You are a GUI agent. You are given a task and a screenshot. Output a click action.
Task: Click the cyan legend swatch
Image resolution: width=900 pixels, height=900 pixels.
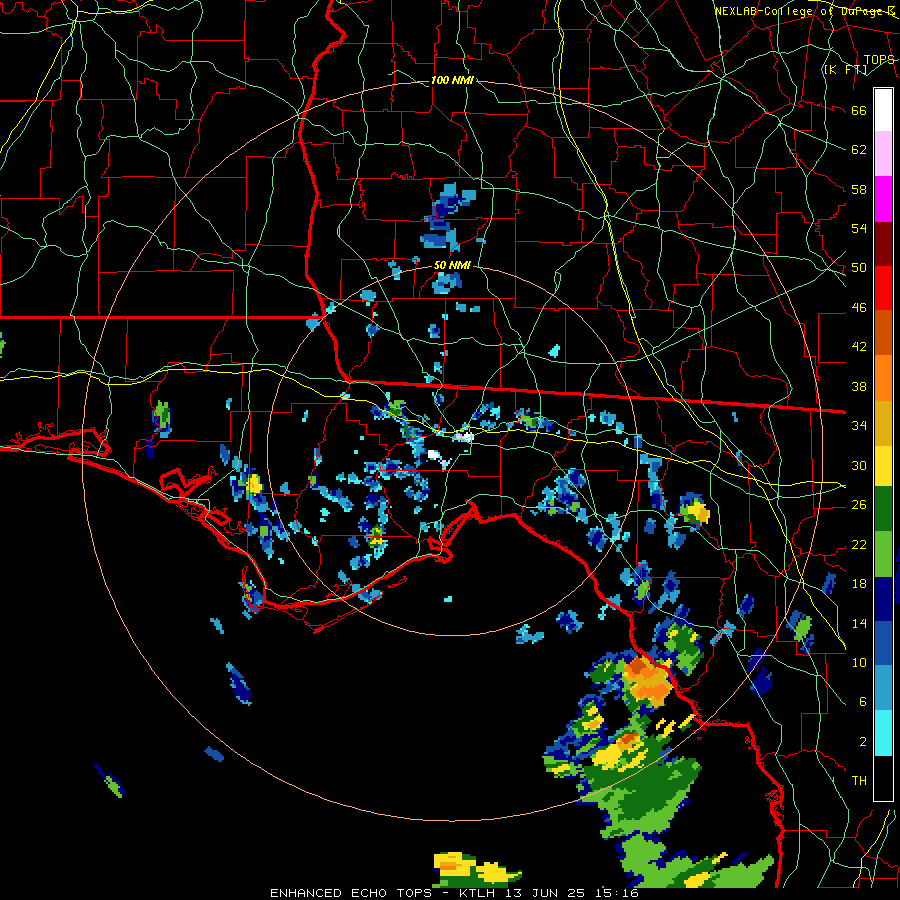(x=883, y=733)
